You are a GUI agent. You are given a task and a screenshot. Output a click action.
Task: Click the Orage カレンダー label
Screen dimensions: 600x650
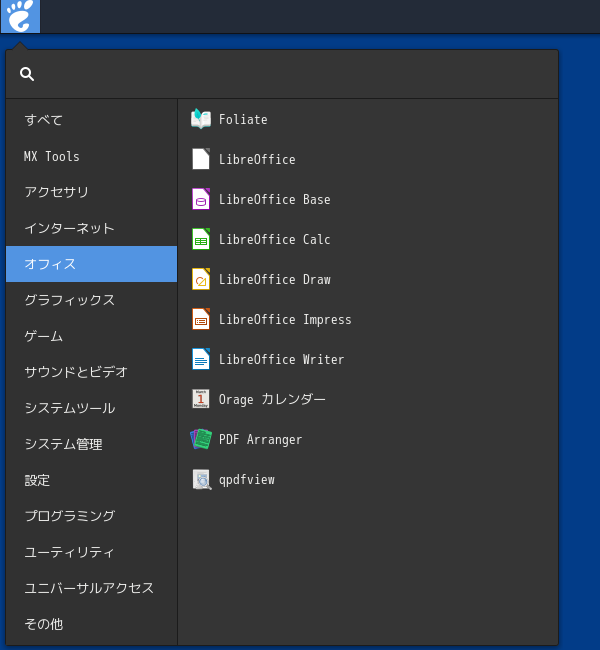[272, 399]
